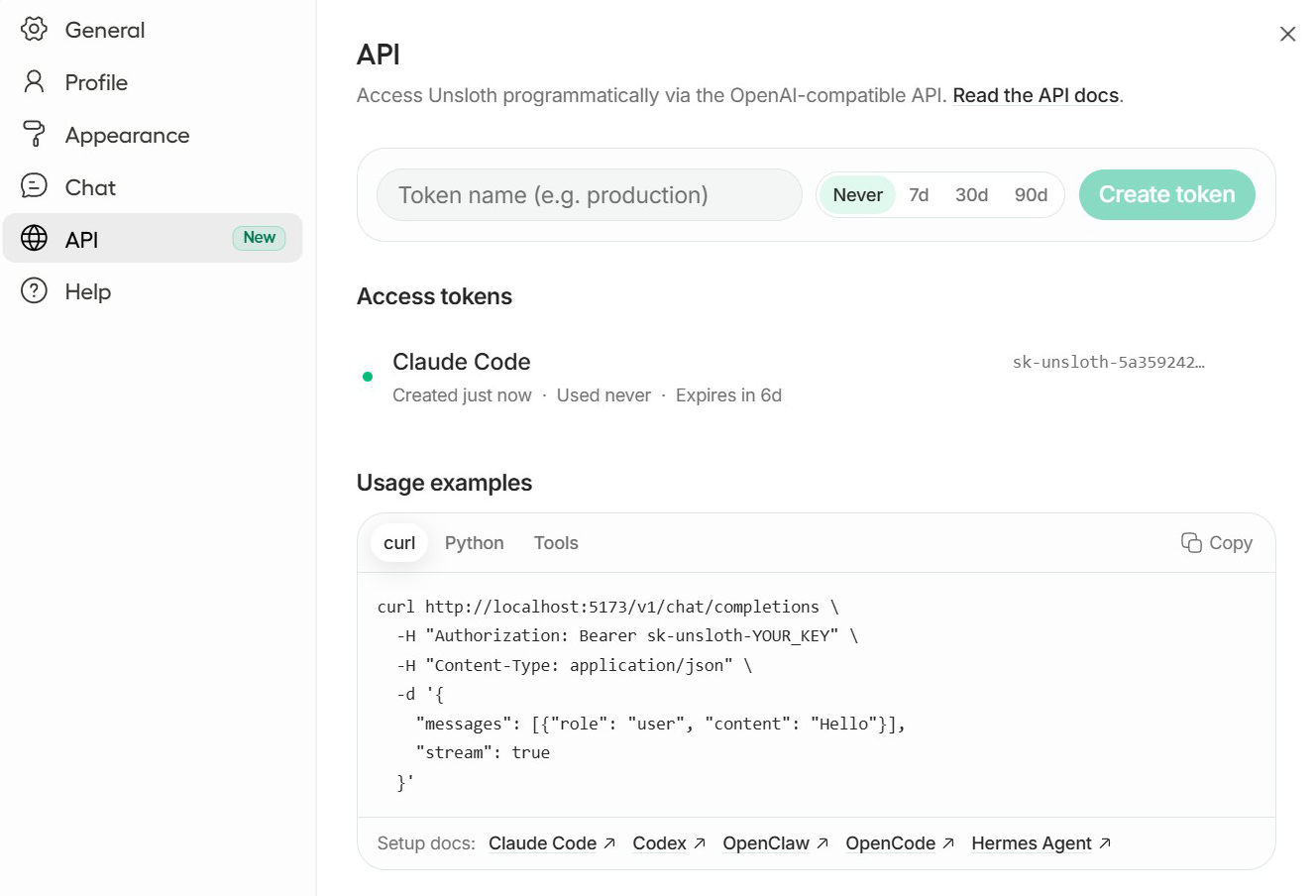Switch to the Tools usage tab
Viewport: 1316px width, 896px height.
(556, 543)
